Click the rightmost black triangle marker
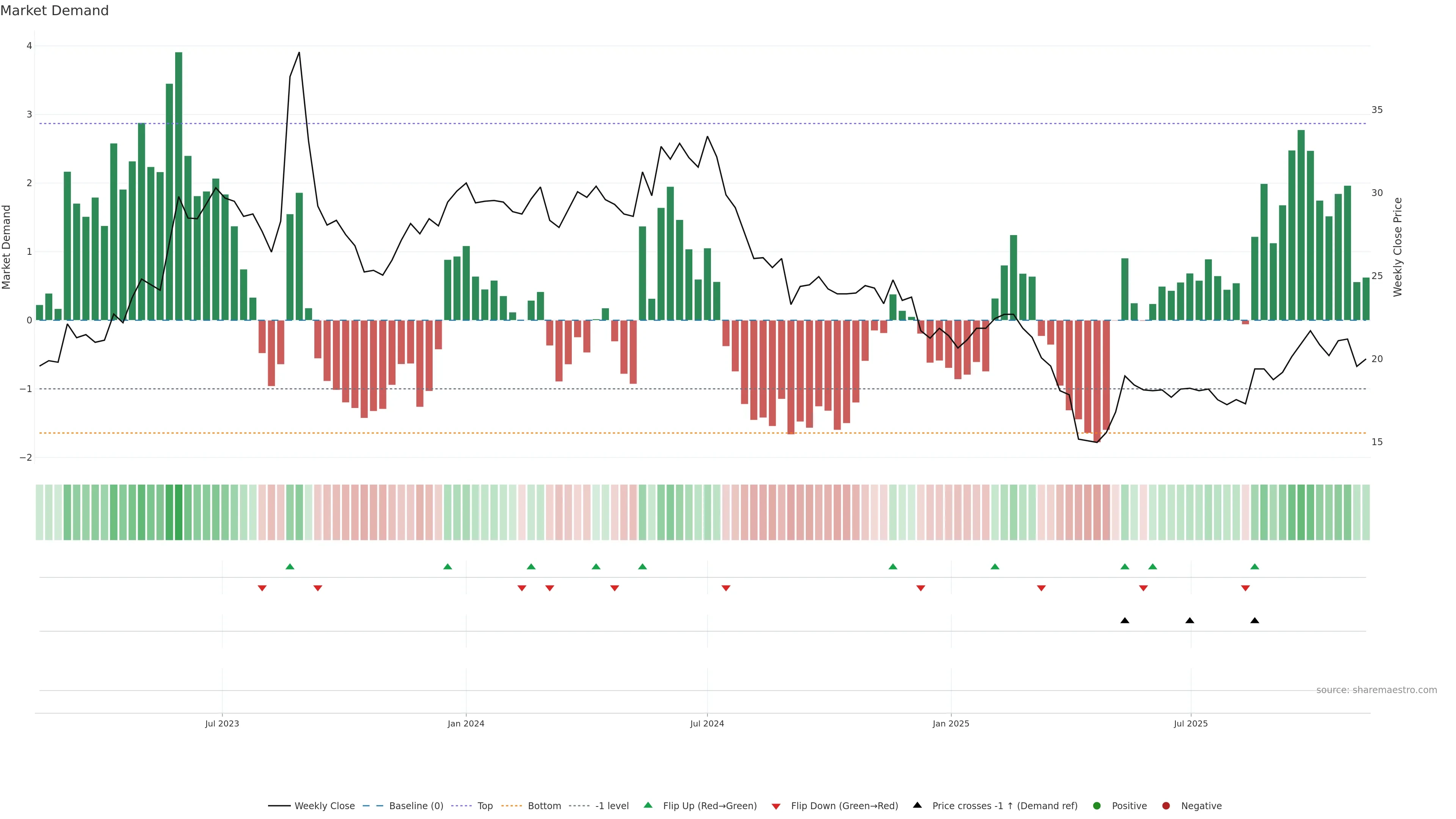 point(1255,621)
